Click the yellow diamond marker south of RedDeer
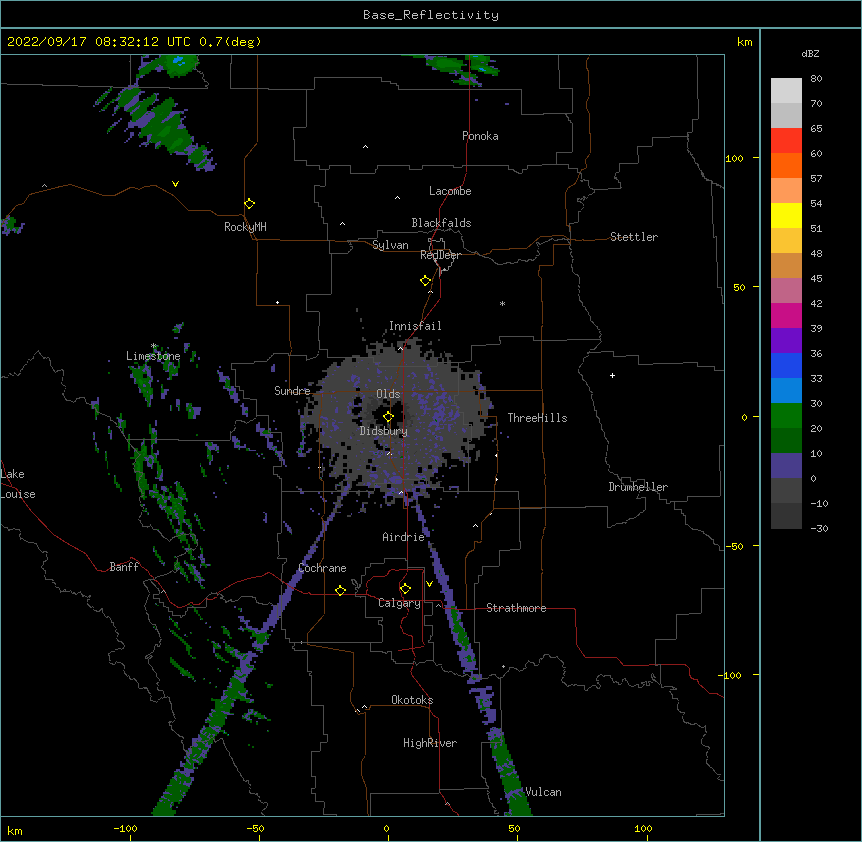 click(x=425, y=281)
